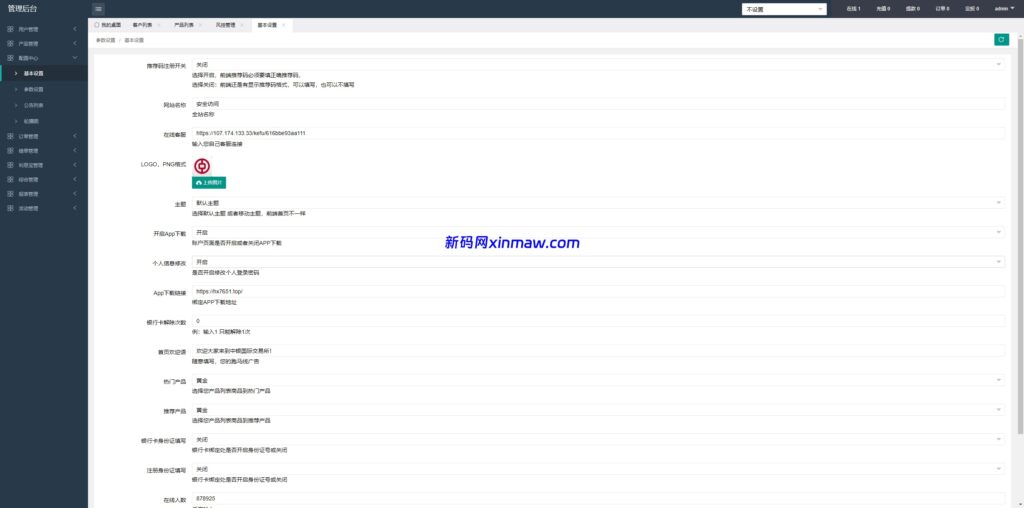Click the 产品管理 sidebar menu icon
This screenshot has width=1024, height=508.
(x=10, y=44)
